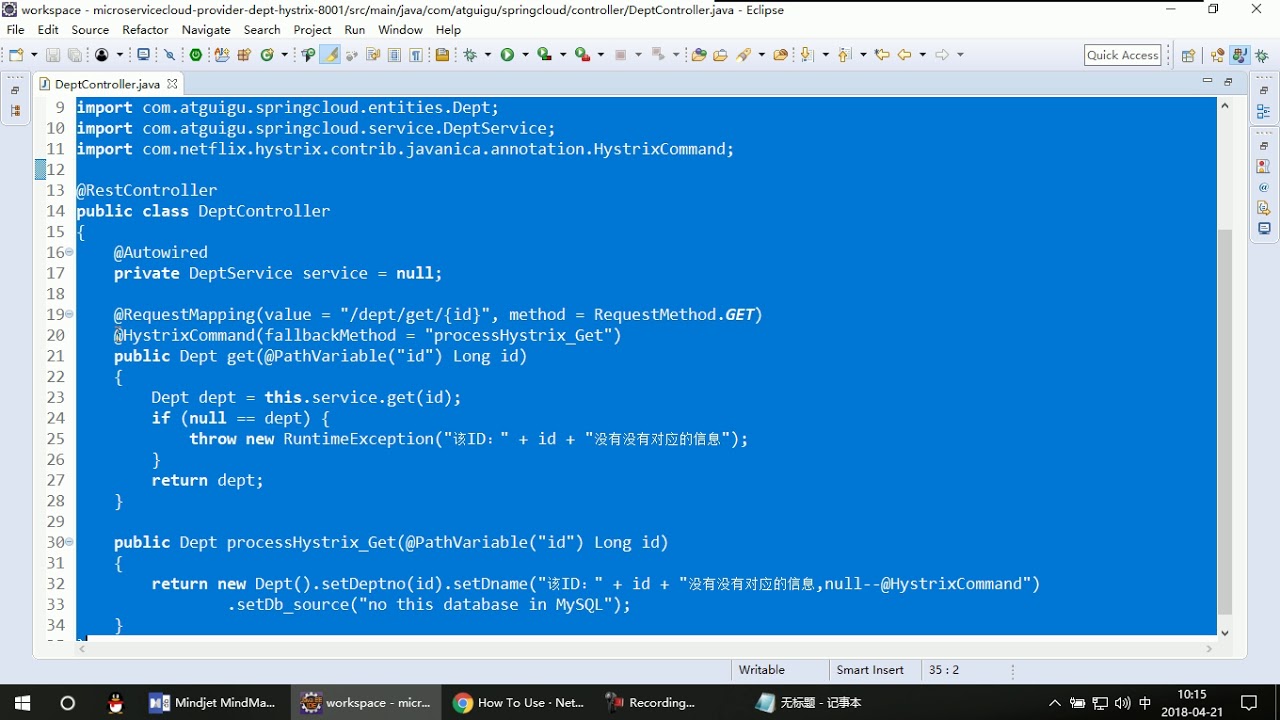1280x720 pixels.
Task: Open the Javadoc @ view icon
Action: (x=1264, y=187)
